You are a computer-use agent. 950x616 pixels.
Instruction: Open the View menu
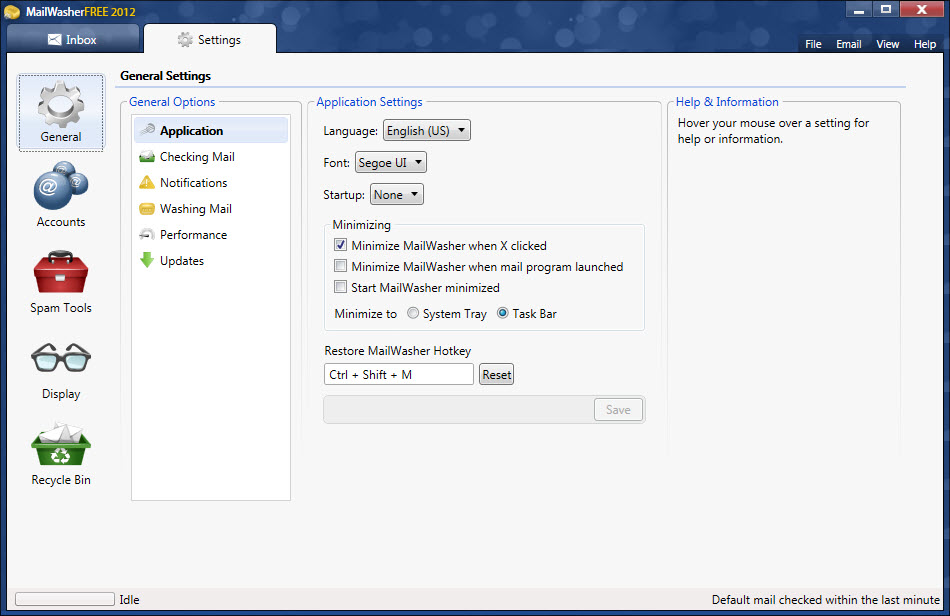(x=888, y=44)
